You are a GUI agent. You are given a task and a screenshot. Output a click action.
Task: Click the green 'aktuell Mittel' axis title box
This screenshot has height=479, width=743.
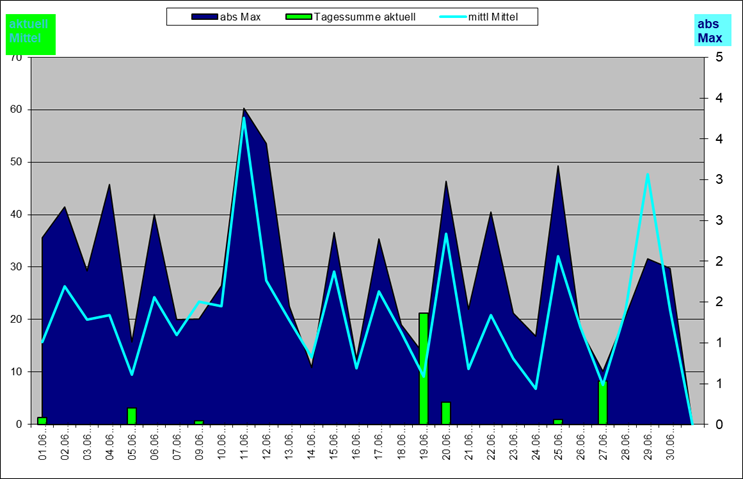pyautogui.click(x=29, y=32)
